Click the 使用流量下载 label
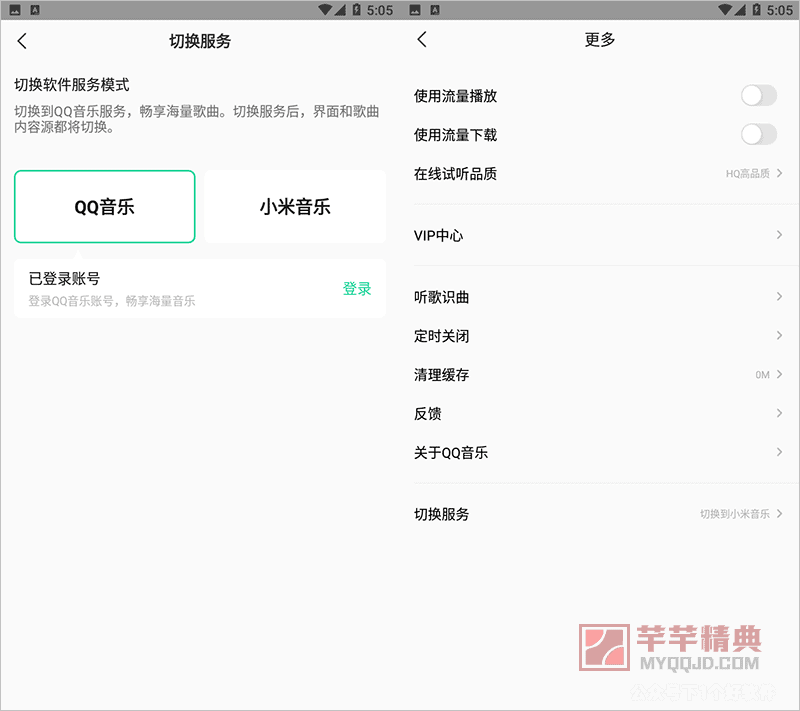This screenshot has width=800, height=711. click(455, 135)
